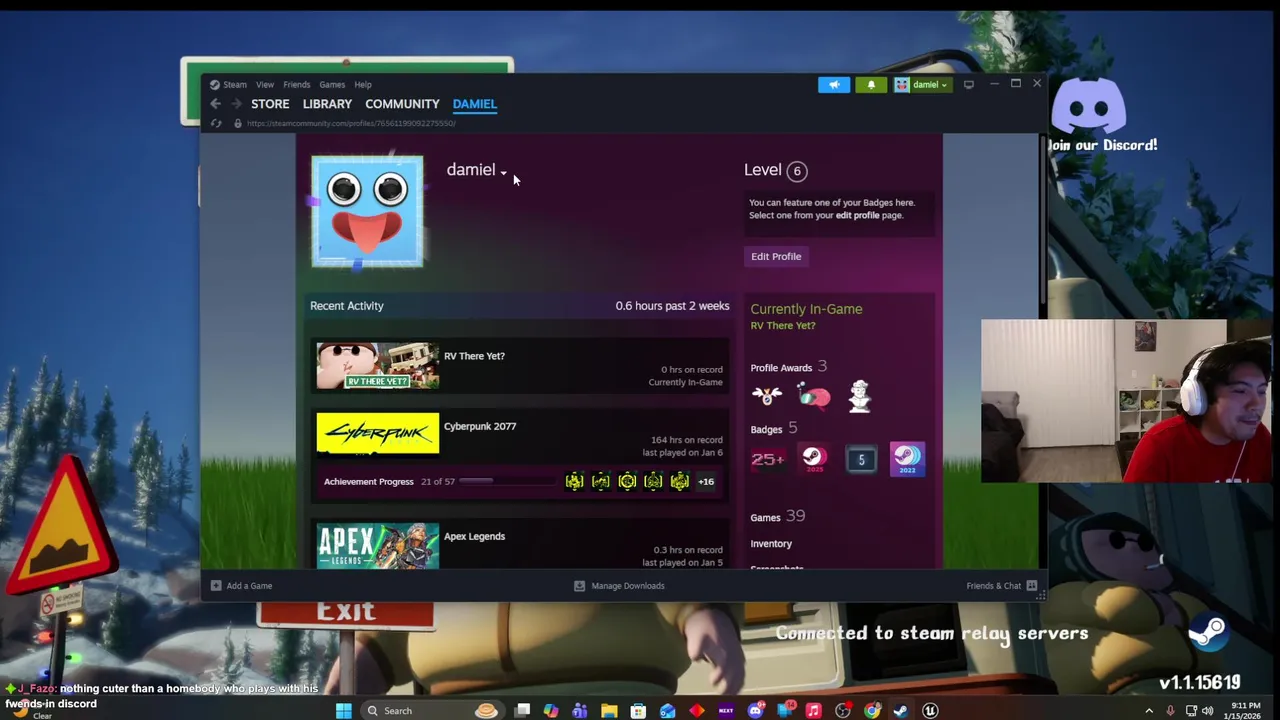Open the blue announcements megaphone button
Viewport: 1280px width, 720px height.
pyautogui.click(x=834, y=85)
